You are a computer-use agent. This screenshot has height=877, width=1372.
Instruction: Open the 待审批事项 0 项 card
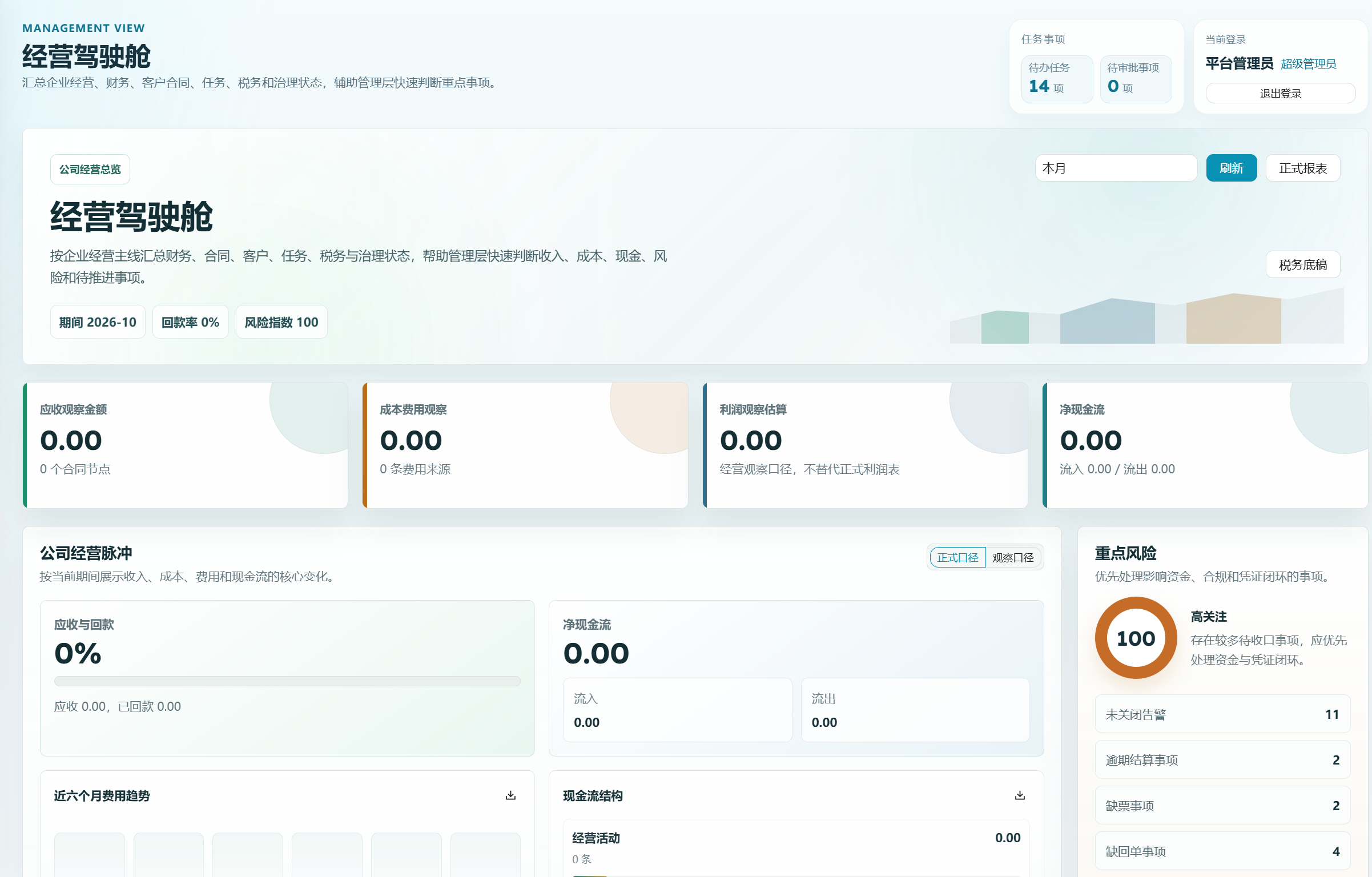coord(1136,79)
